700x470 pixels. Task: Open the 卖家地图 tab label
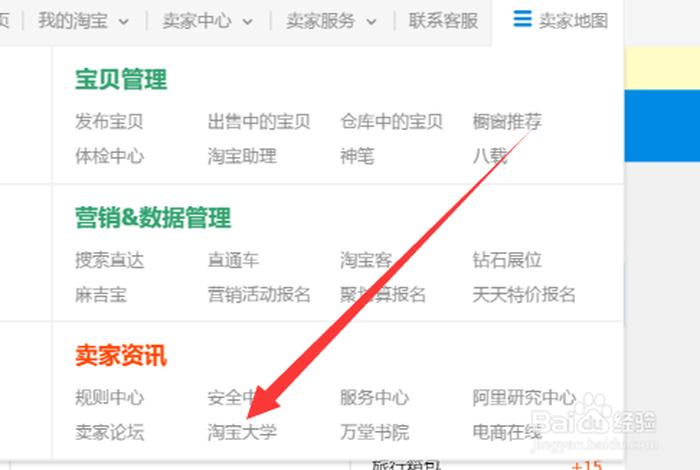(573, 21)
